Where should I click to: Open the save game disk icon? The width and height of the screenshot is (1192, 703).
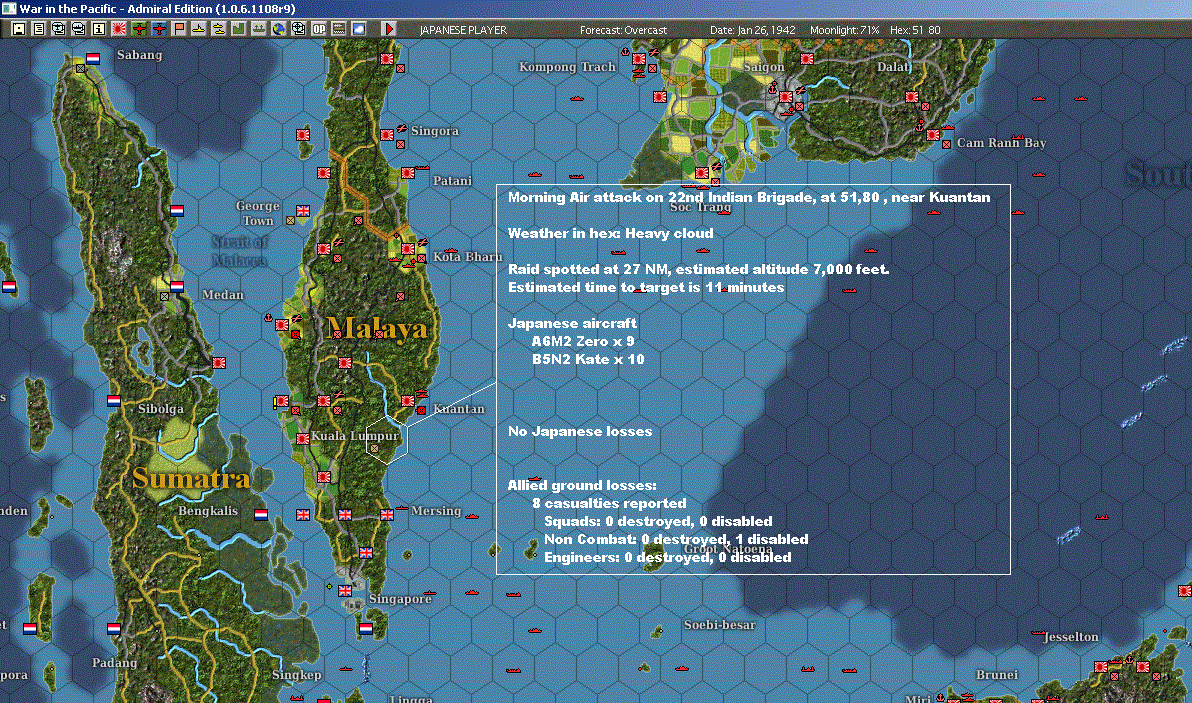click(19, 29)
